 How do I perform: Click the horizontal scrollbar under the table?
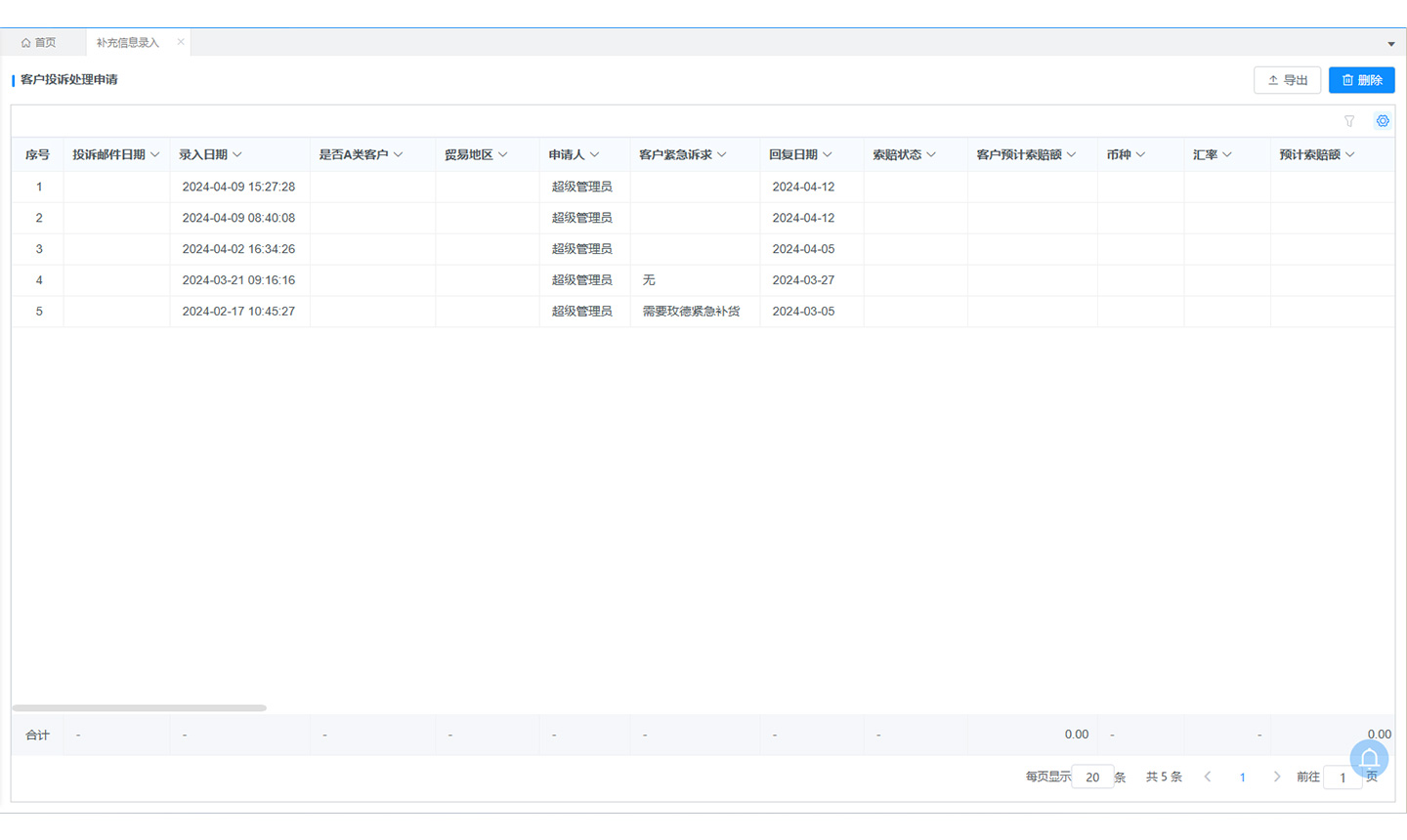[x=139, y=708]
